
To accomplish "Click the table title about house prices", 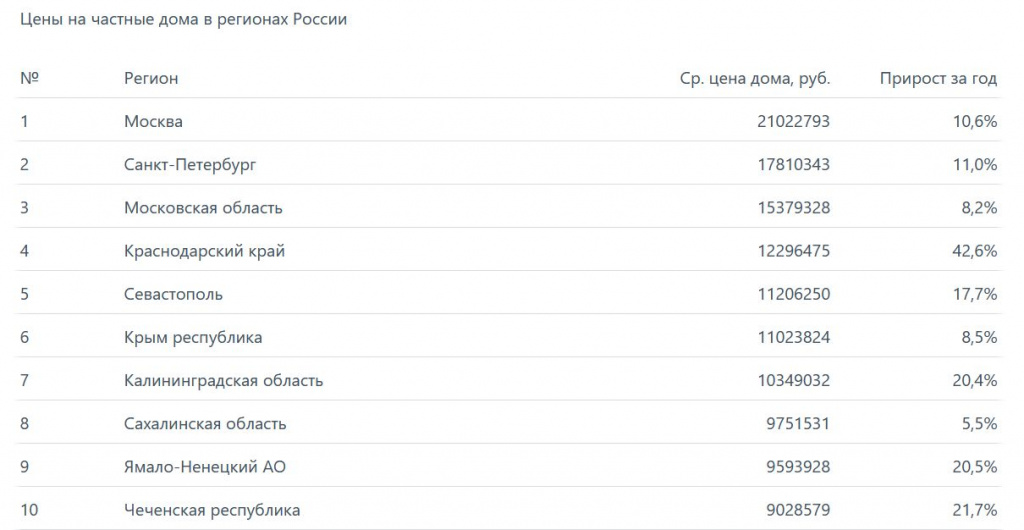I will (183, 20).
